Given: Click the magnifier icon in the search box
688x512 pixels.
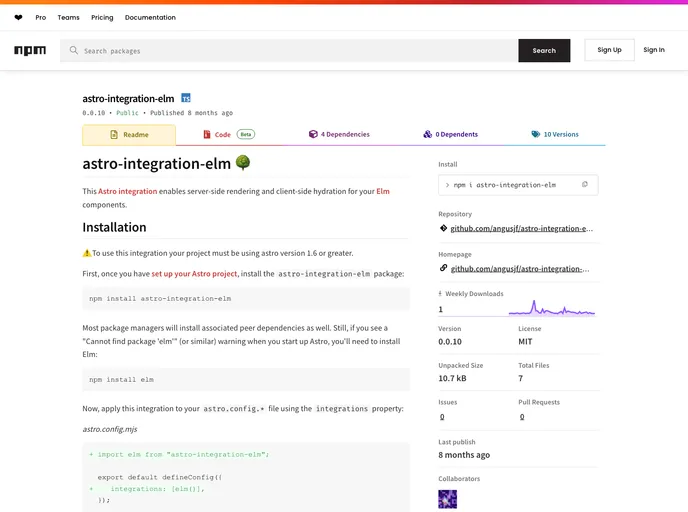Looking at the screenshot, I should [74, 50].
